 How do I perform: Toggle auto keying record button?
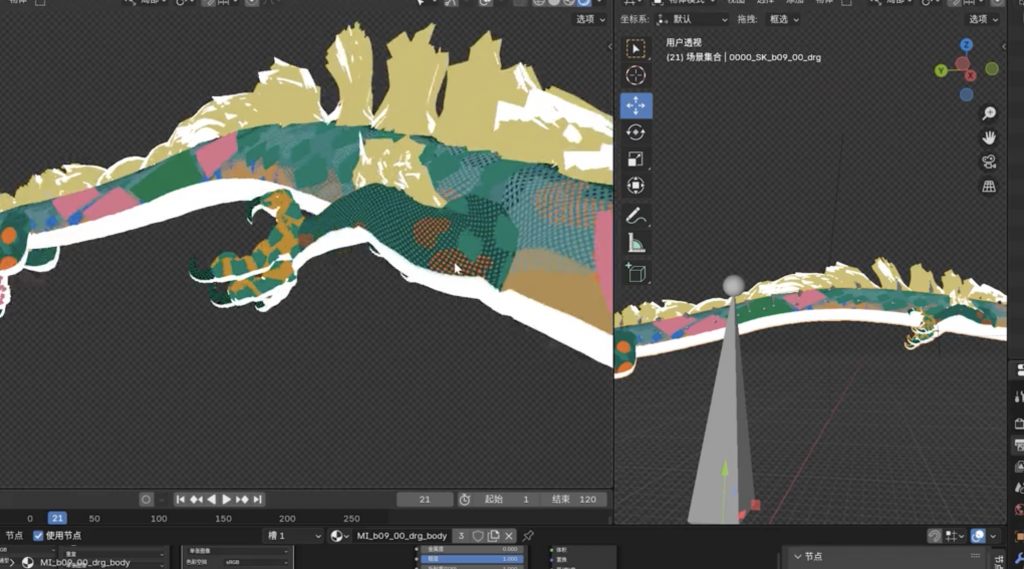(146, 499)
